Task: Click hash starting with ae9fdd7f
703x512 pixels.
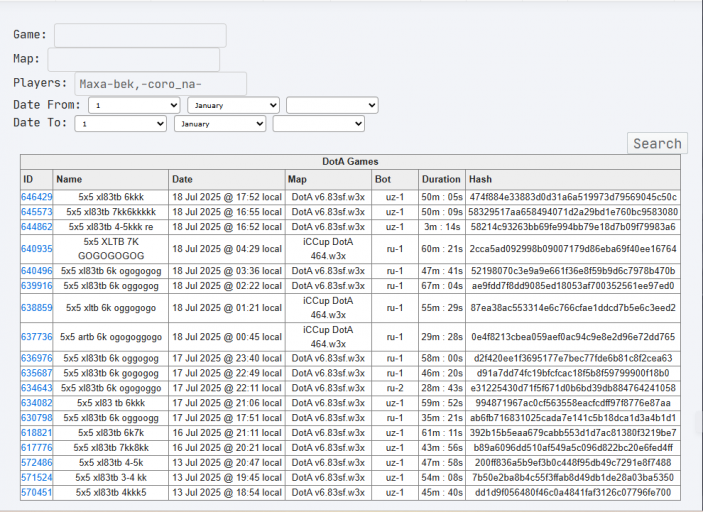Action: point(573,286)
